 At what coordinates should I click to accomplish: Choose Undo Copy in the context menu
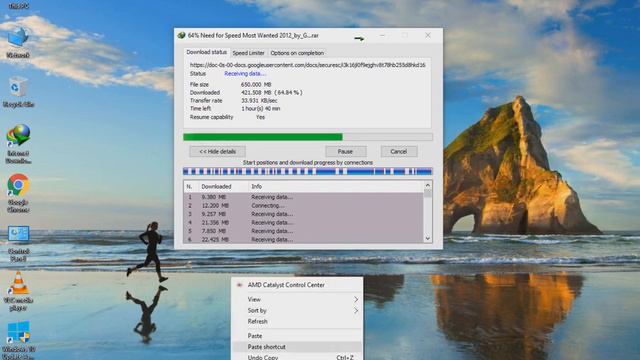(297, 357)
